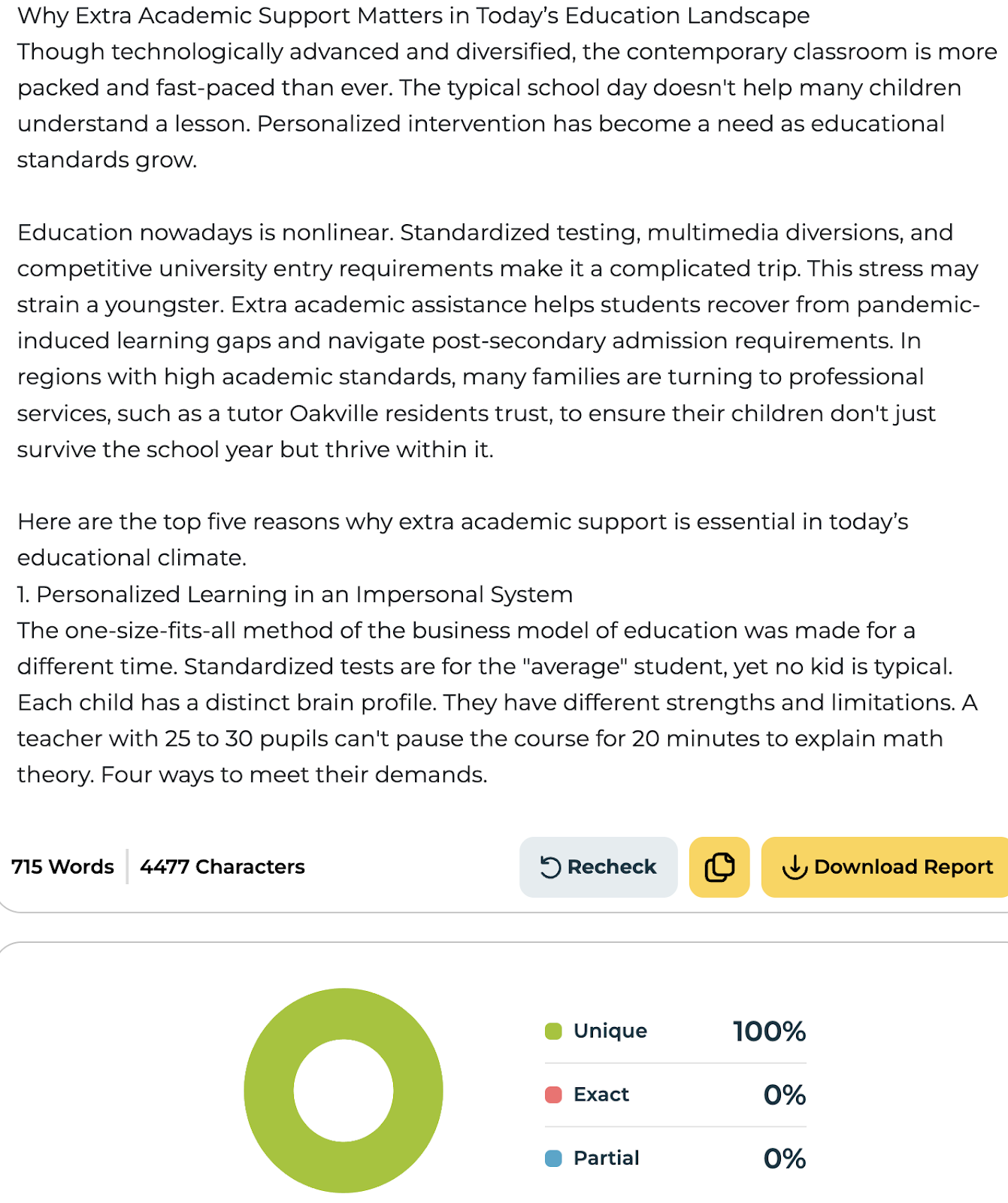Copy the text with the clipboard icon

coord(719,868)
